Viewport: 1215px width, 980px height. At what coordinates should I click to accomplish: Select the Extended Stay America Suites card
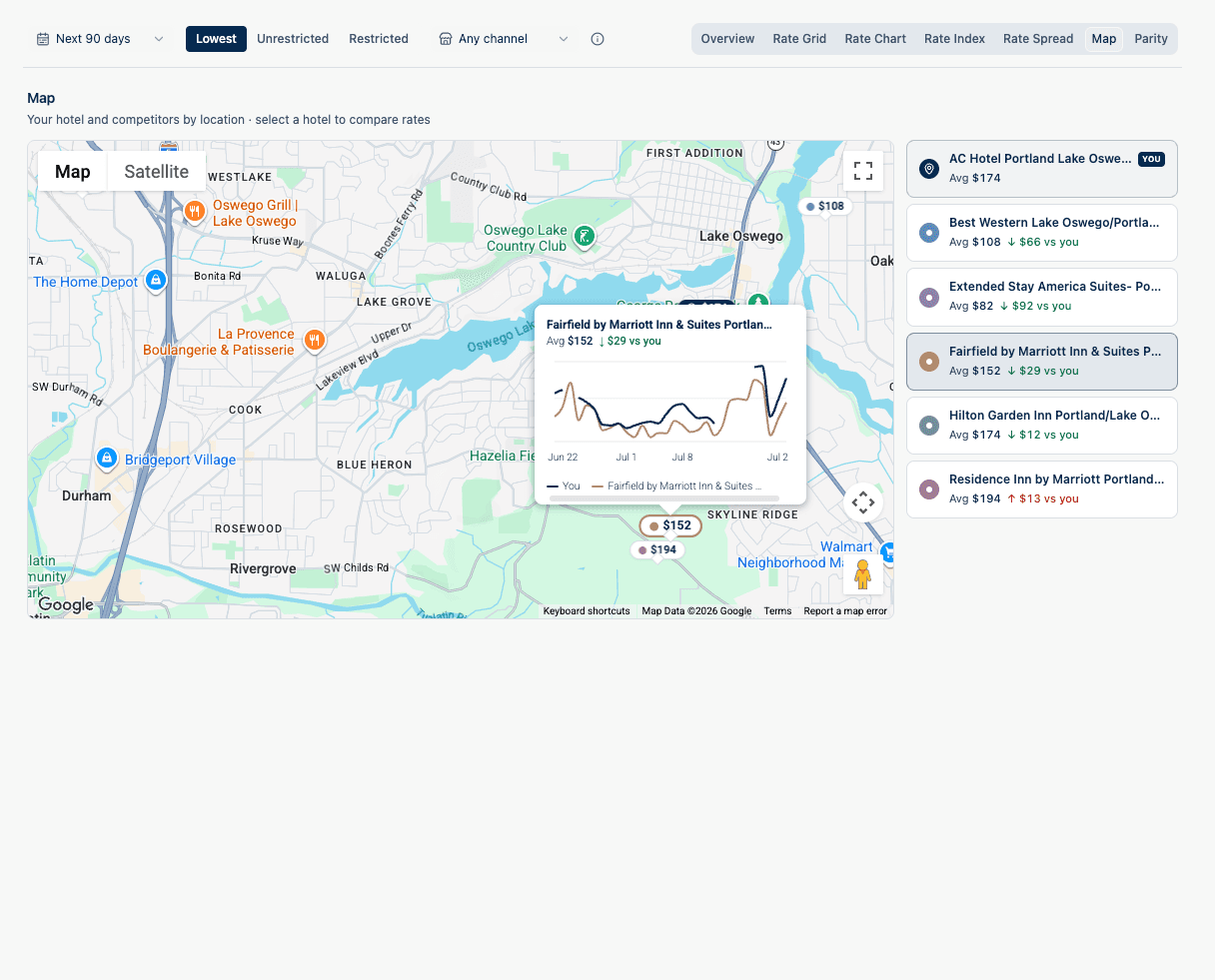pyautogui.click(x=1042, y=297)
